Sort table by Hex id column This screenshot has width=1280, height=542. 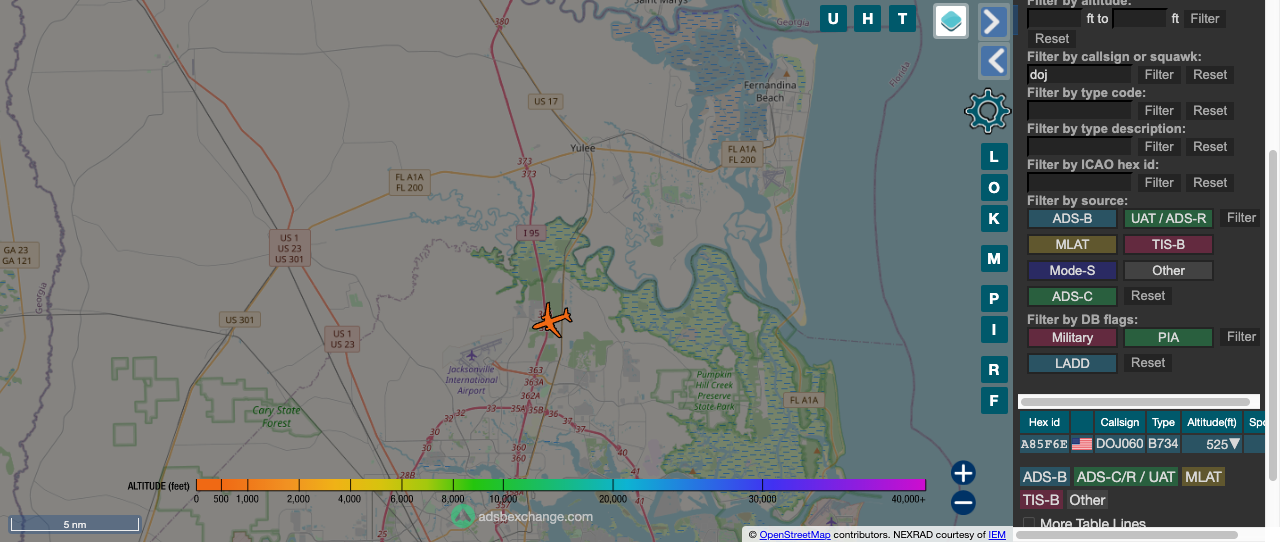pos(1044,422)
